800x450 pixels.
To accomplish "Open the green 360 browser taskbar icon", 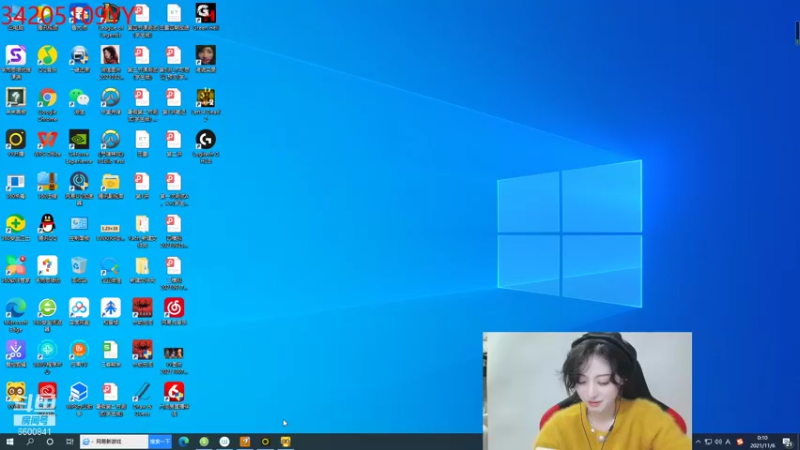I will [204, 441].
